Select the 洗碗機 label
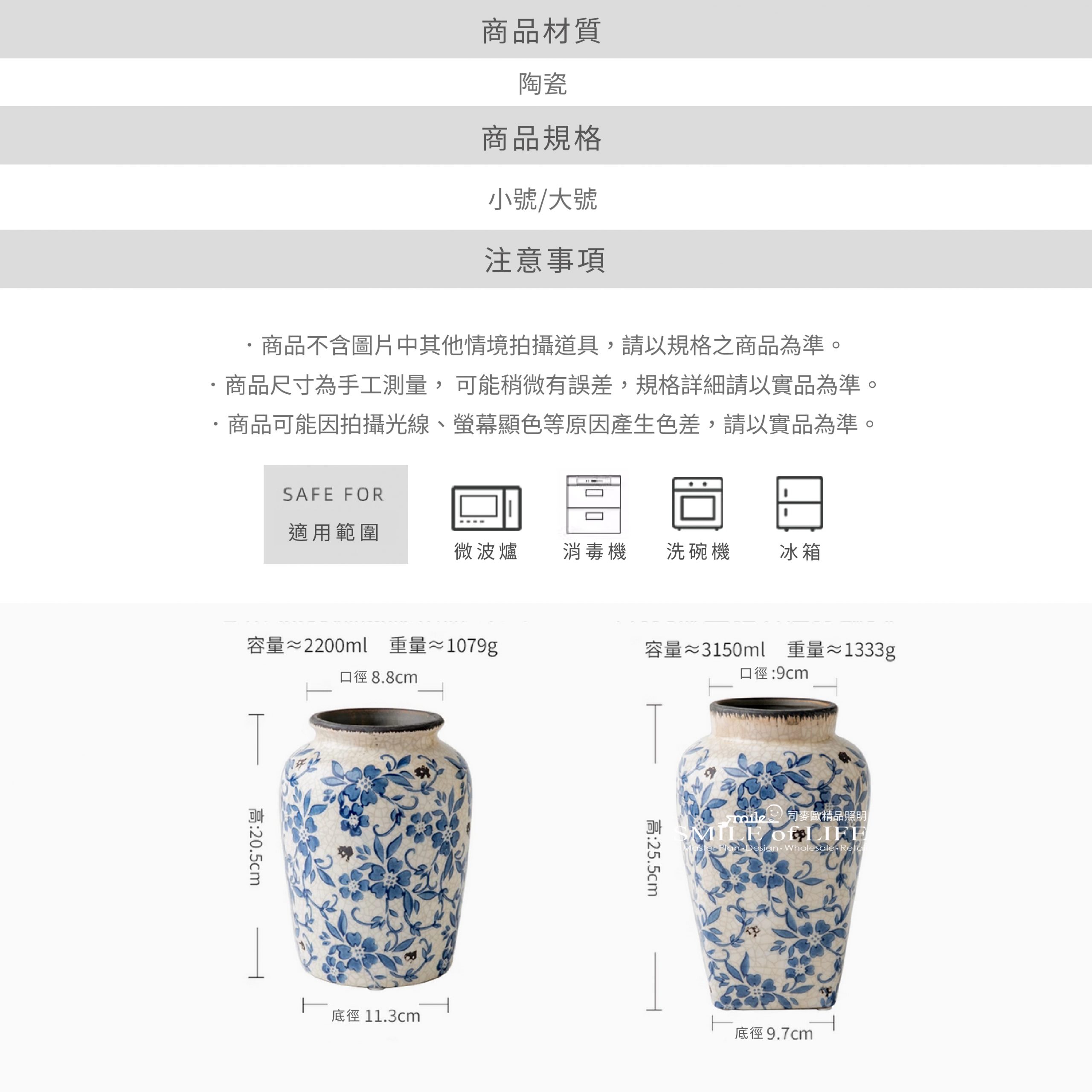 click(698, 551)
